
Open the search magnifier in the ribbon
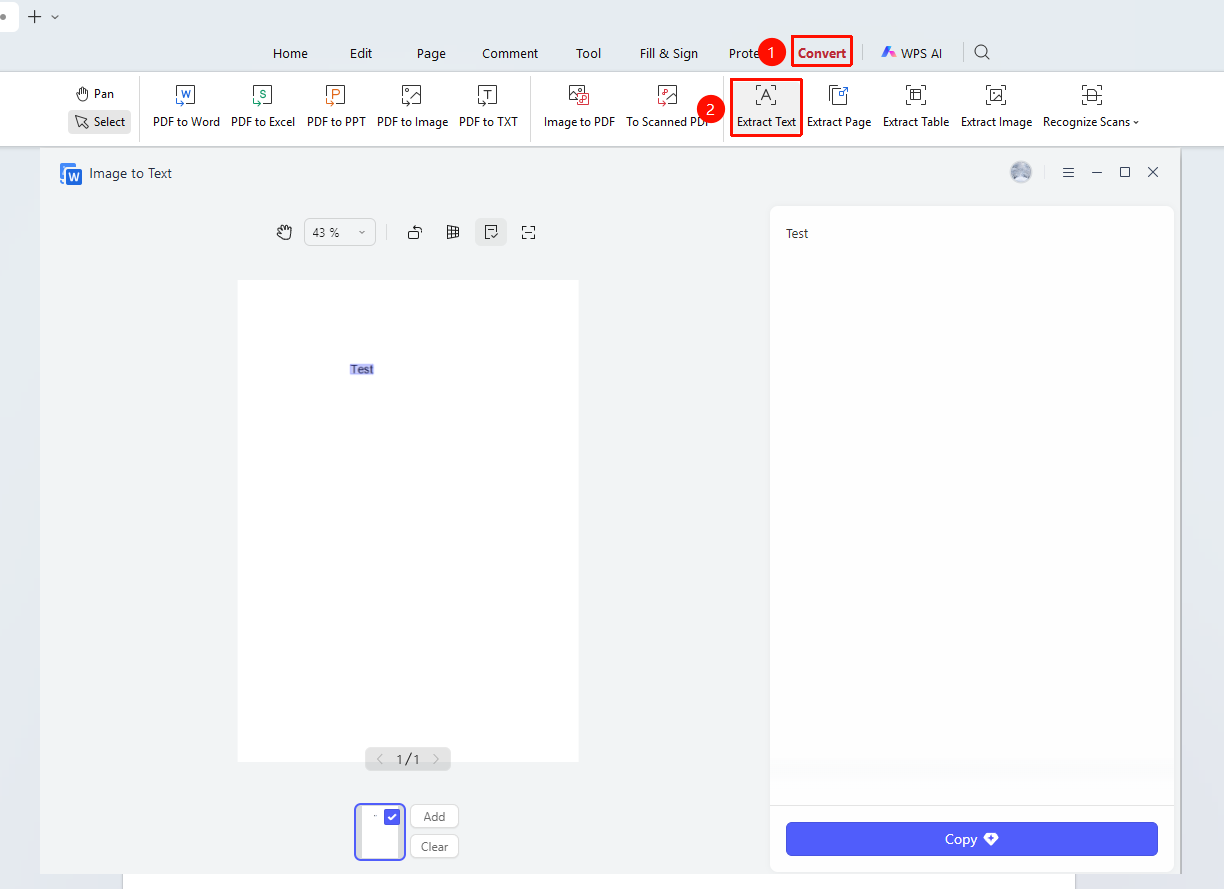(982, 53)
